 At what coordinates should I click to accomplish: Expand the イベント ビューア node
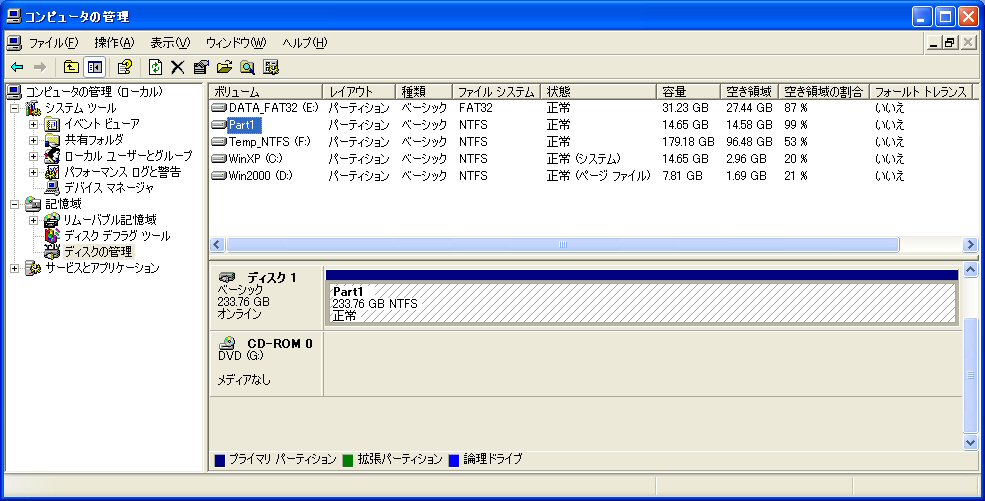[33, 124]
